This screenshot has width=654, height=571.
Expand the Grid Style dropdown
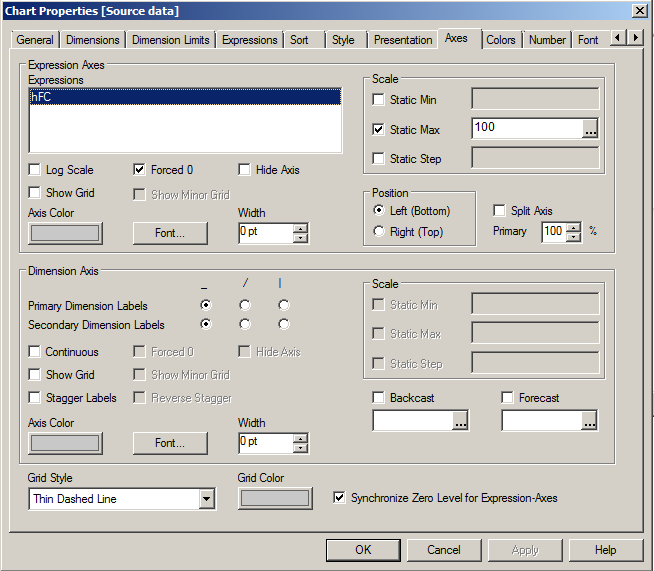click(x=207, y=499)
